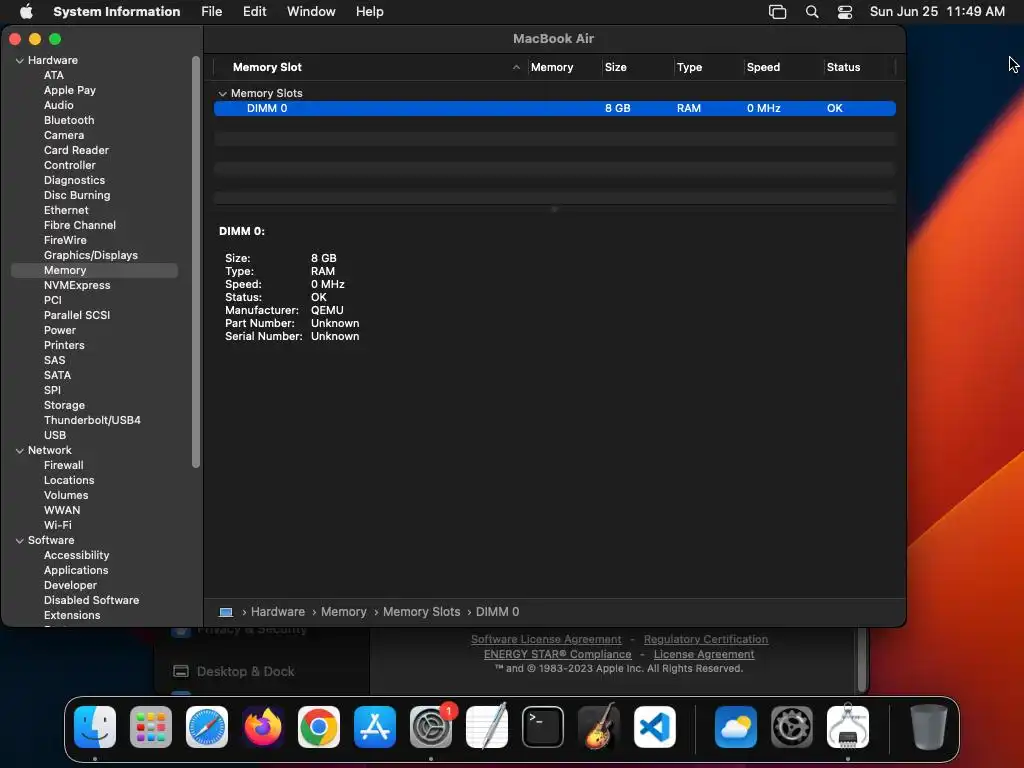1024x768 pixels.
Task: Open the License Agreement link
Action: pos(704,654)
